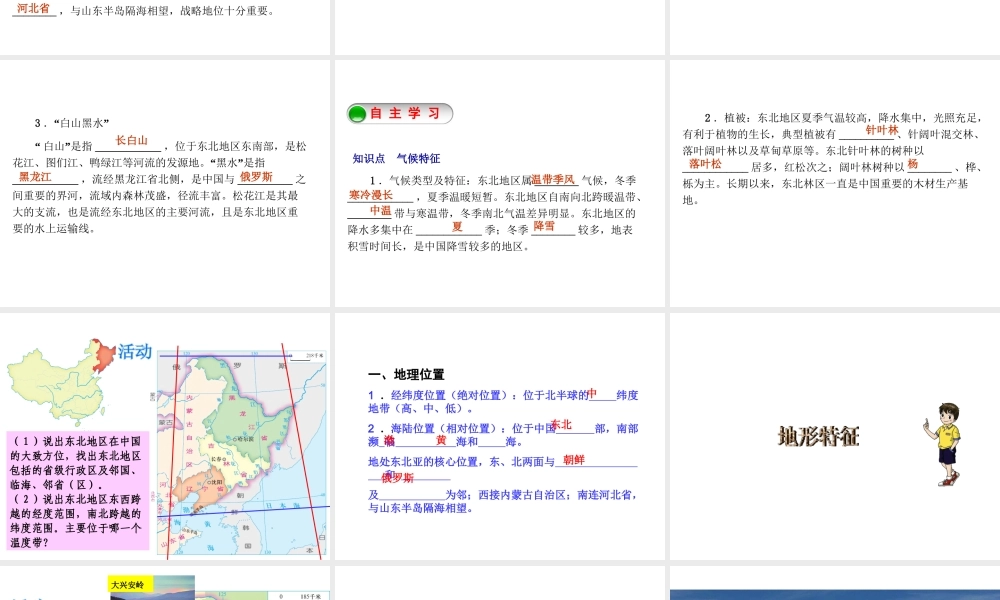This screenshot has width=1000, height=600.
Task: Open the 活动 slide with the maps
Action: 165,436
